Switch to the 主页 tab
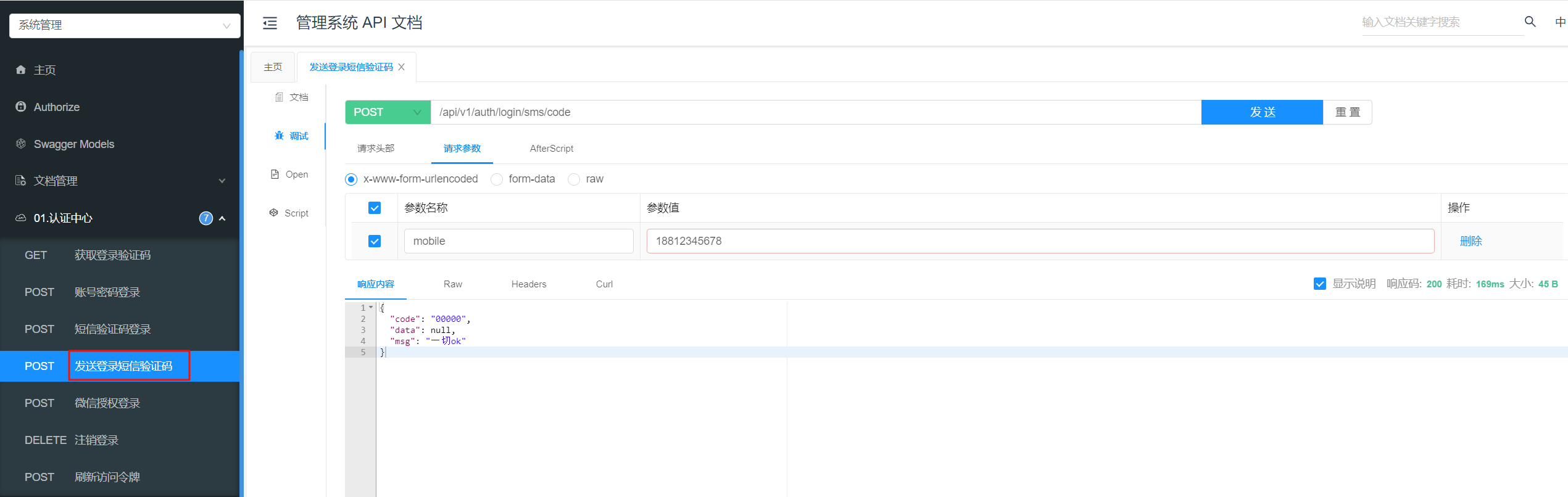The image size is (1568, 497). point(273,67)
